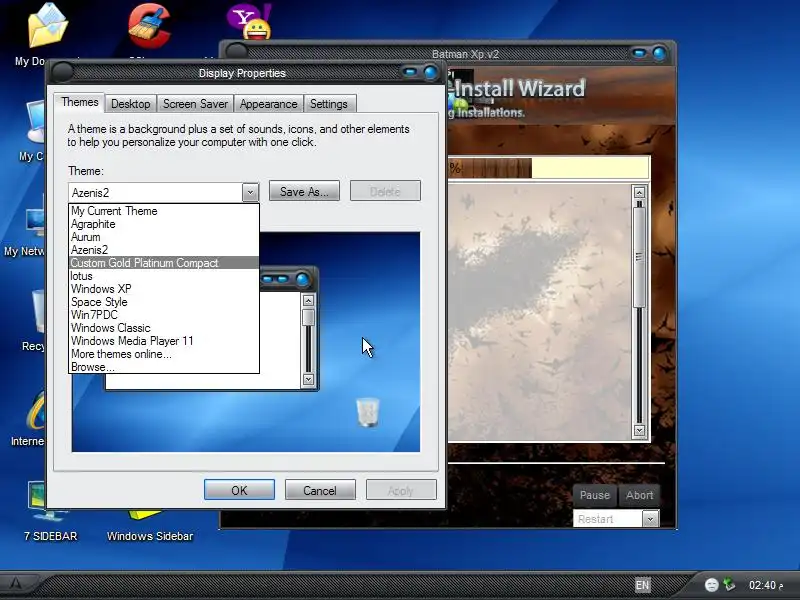Switch to the Desktop tab
Image resolution: width=800 pixels, height=600 pixels.
point(131,104)
